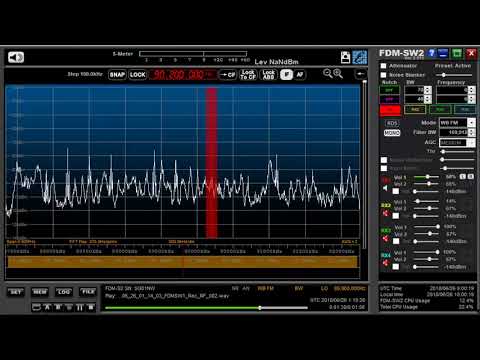Viewport: 480px width, 360px height.
Task: Zoom out the spectrum with minus magnifier
Action: 328,74
